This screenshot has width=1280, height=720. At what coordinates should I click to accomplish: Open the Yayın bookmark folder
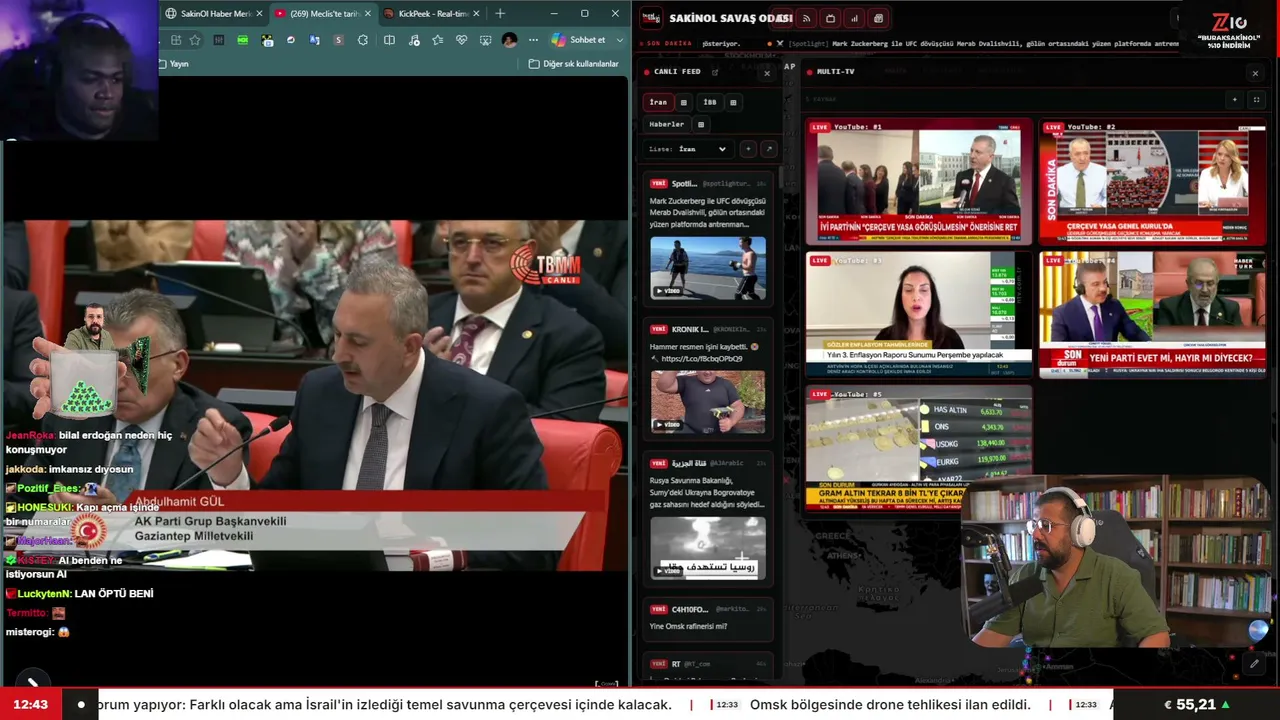point(173,64)
